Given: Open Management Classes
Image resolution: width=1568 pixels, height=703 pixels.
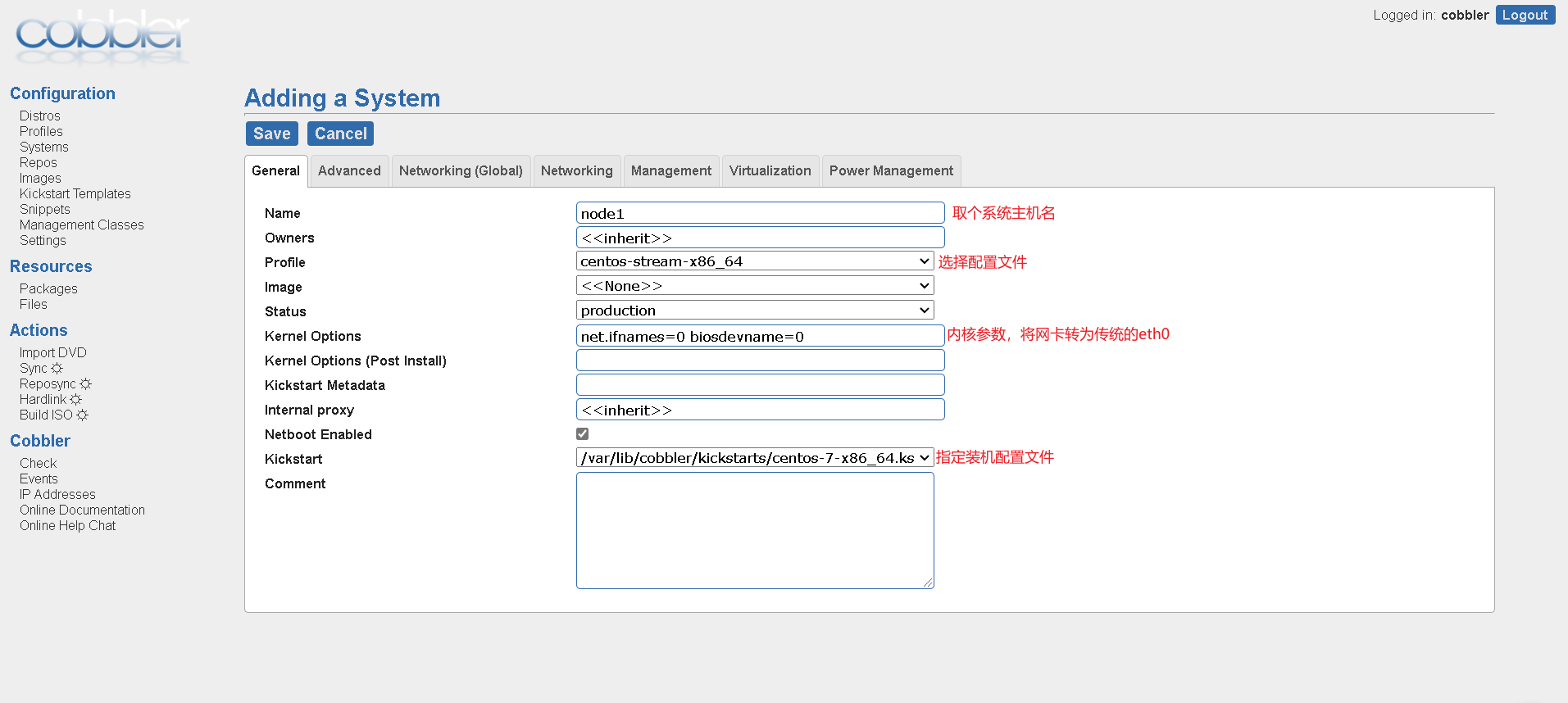Looking at the screenshot, I should (x=82, y=225).
